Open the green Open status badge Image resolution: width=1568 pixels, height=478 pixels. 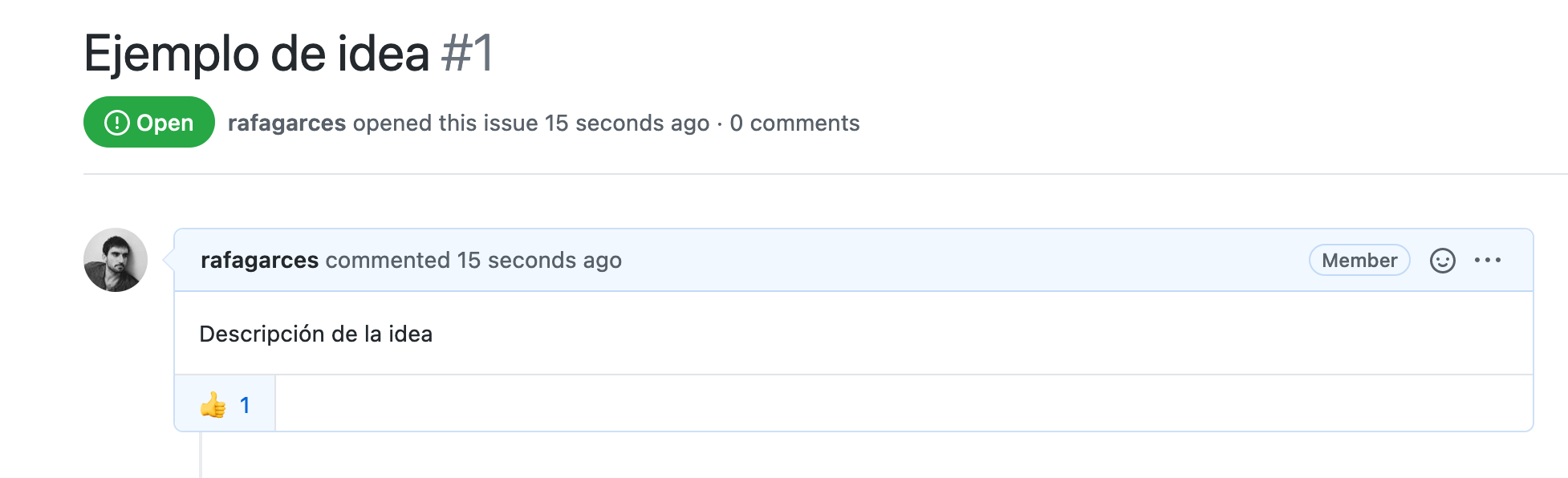click(148, 122)
